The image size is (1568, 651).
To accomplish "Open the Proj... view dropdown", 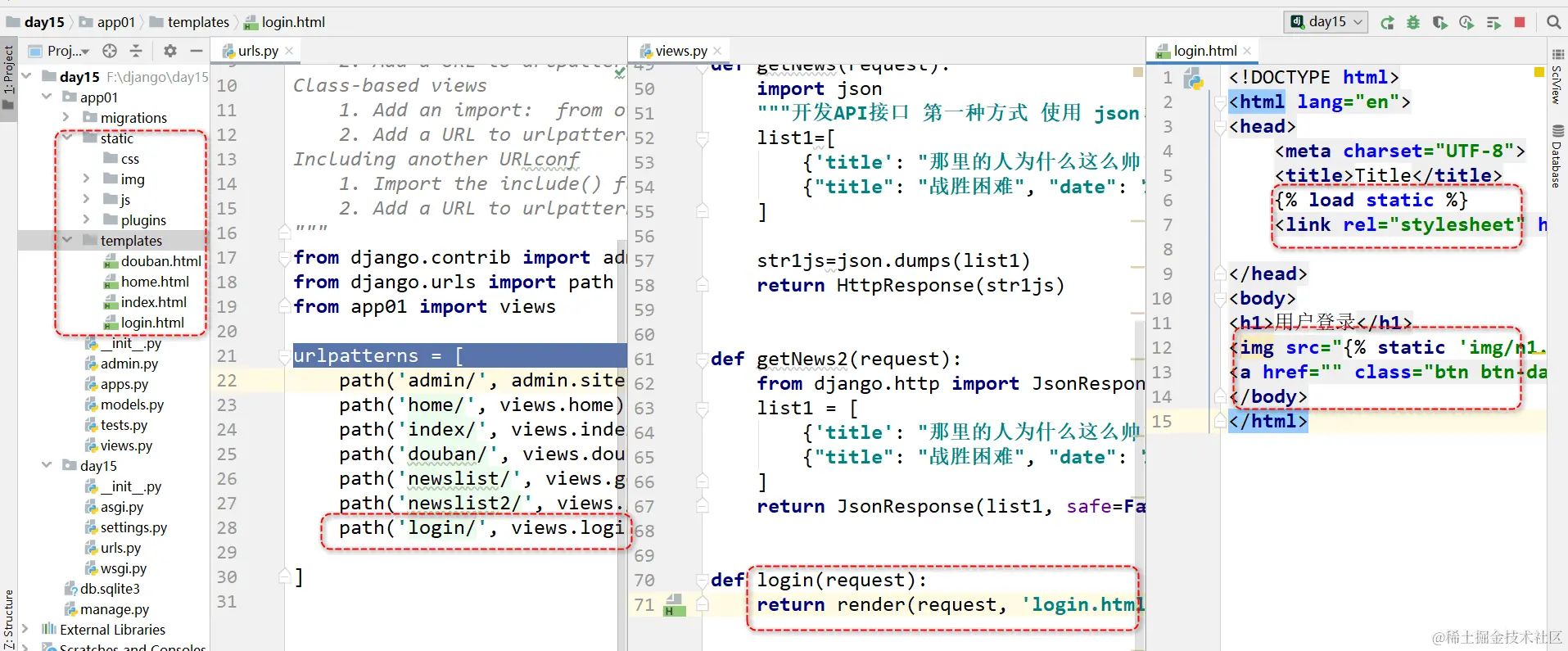I will tap(60, 51).
